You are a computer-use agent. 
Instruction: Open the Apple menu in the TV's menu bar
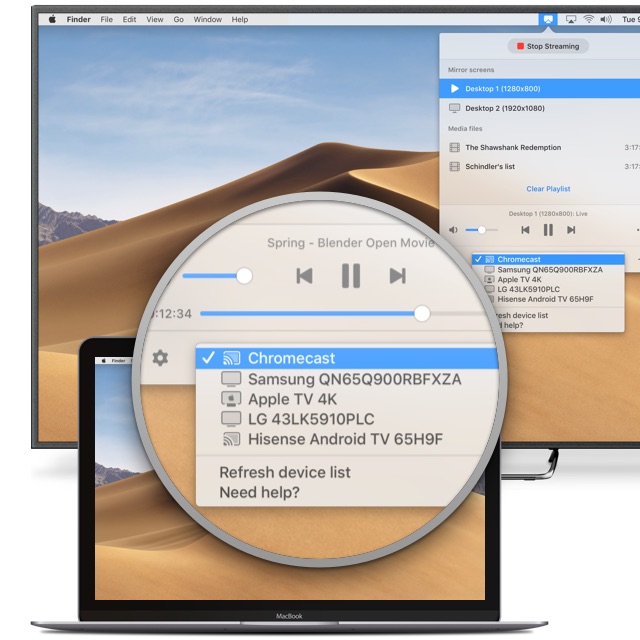coord(52,19)
